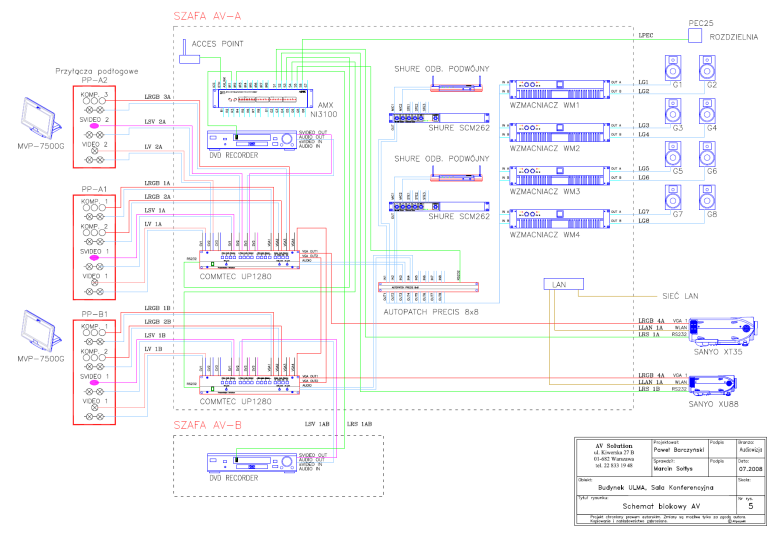Click the PEC25 box symbol
The height and width of the screenshot is (537, 775).
695,36
